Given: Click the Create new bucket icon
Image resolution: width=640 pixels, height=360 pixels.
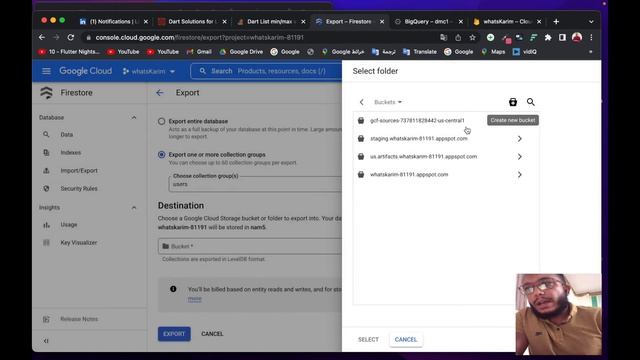Looking at the screenshot, I should 513,102.
